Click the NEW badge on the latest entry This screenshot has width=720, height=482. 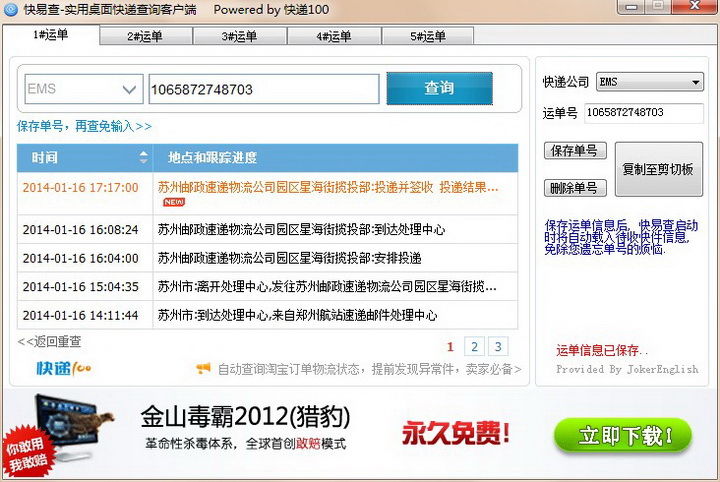(x=174, y=202)
